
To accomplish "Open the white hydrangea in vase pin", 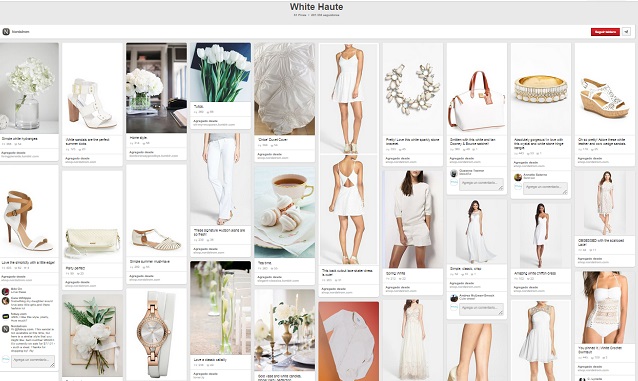I will pos(29,88).
